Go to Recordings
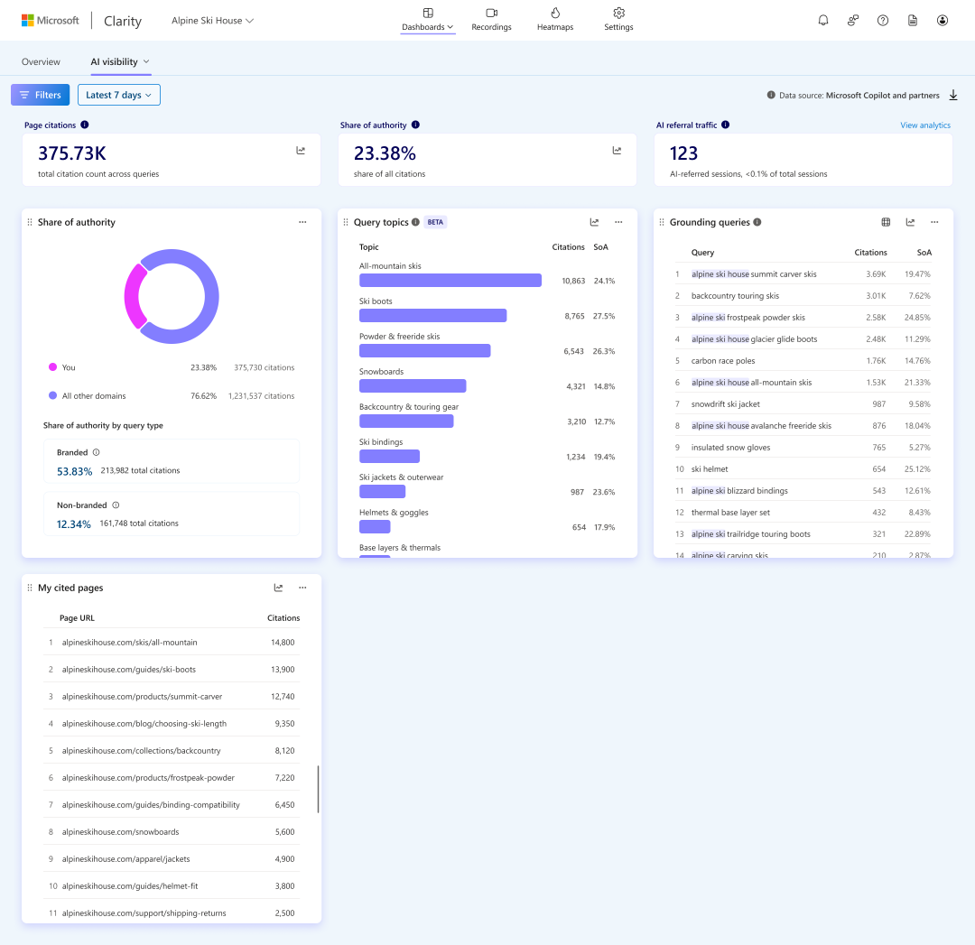The width and height of the screenshot is (975, 945). coord(491,19)
